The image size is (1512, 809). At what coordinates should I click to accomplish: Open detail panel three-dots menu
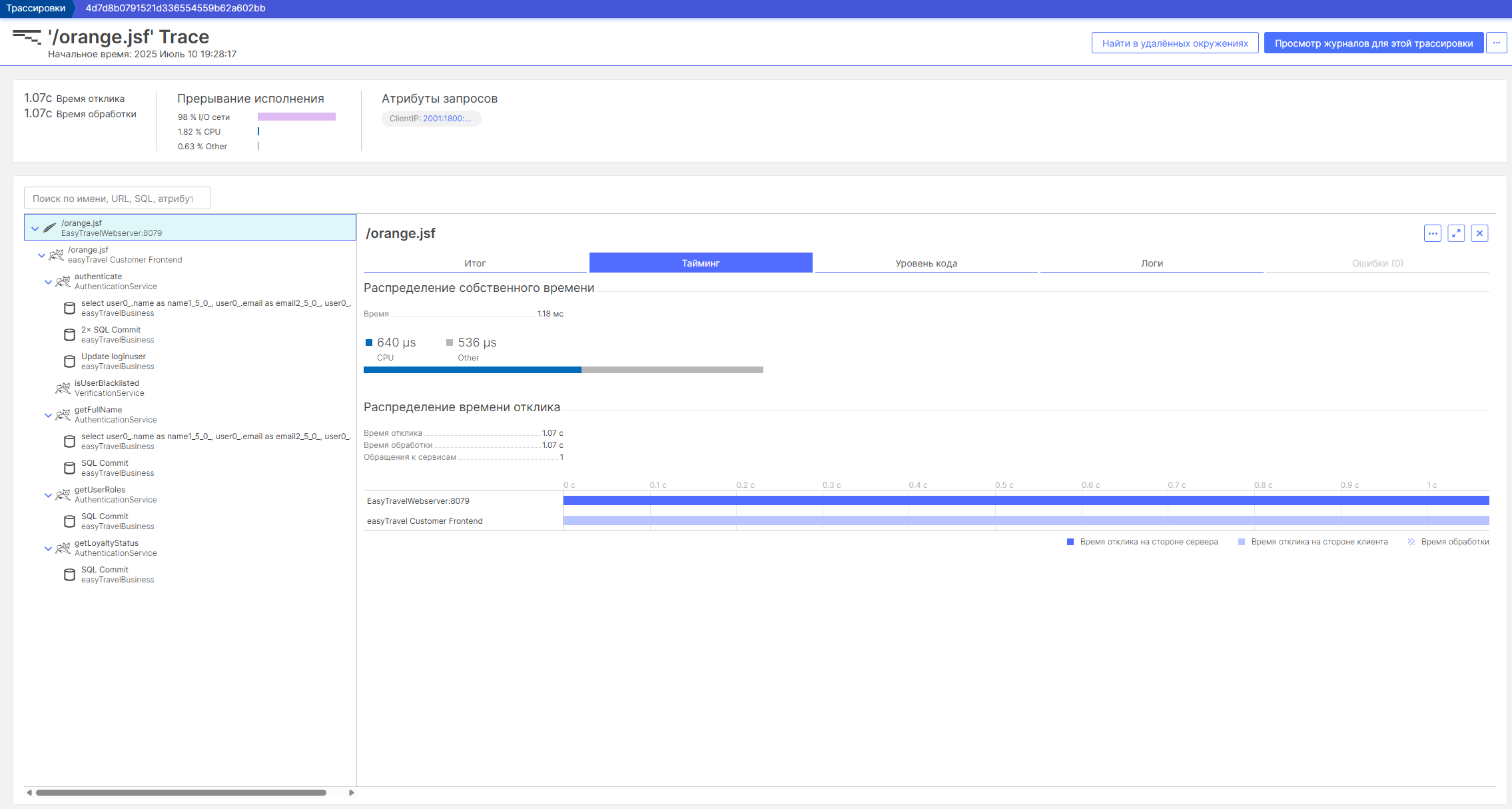[x=1433, y=233]
